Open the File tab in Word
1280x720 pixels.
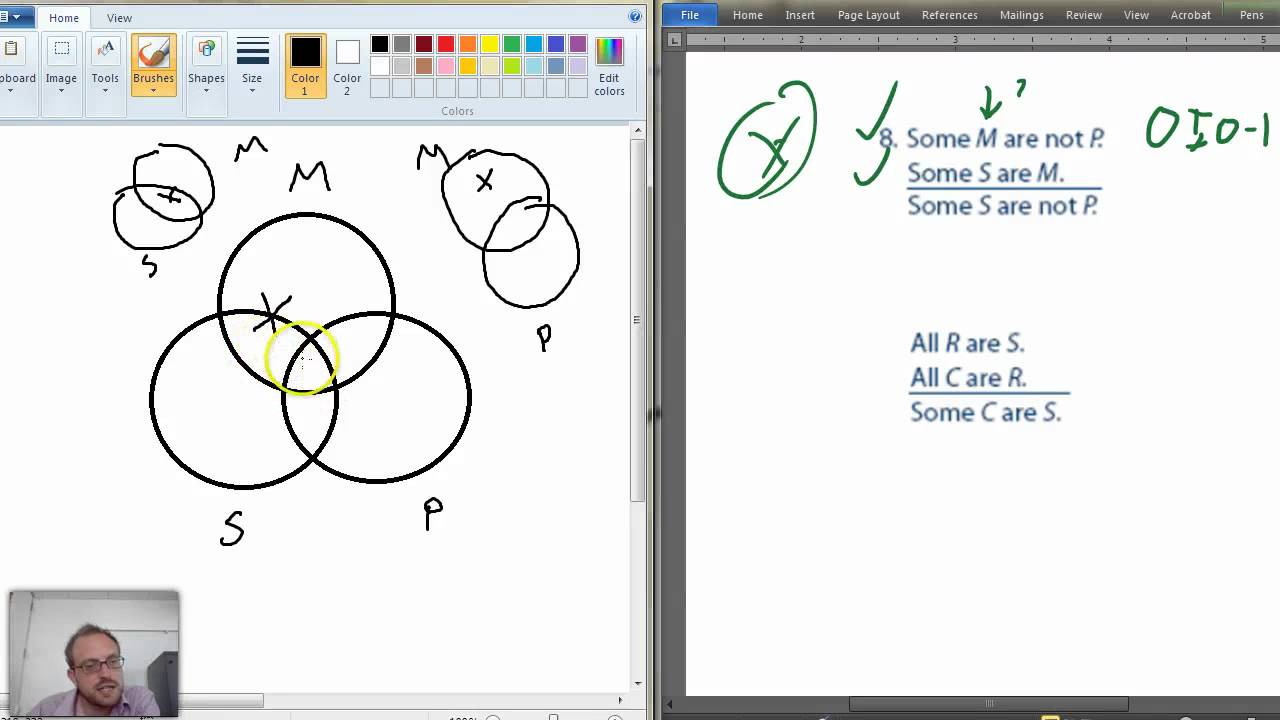[x=690, y=15]
